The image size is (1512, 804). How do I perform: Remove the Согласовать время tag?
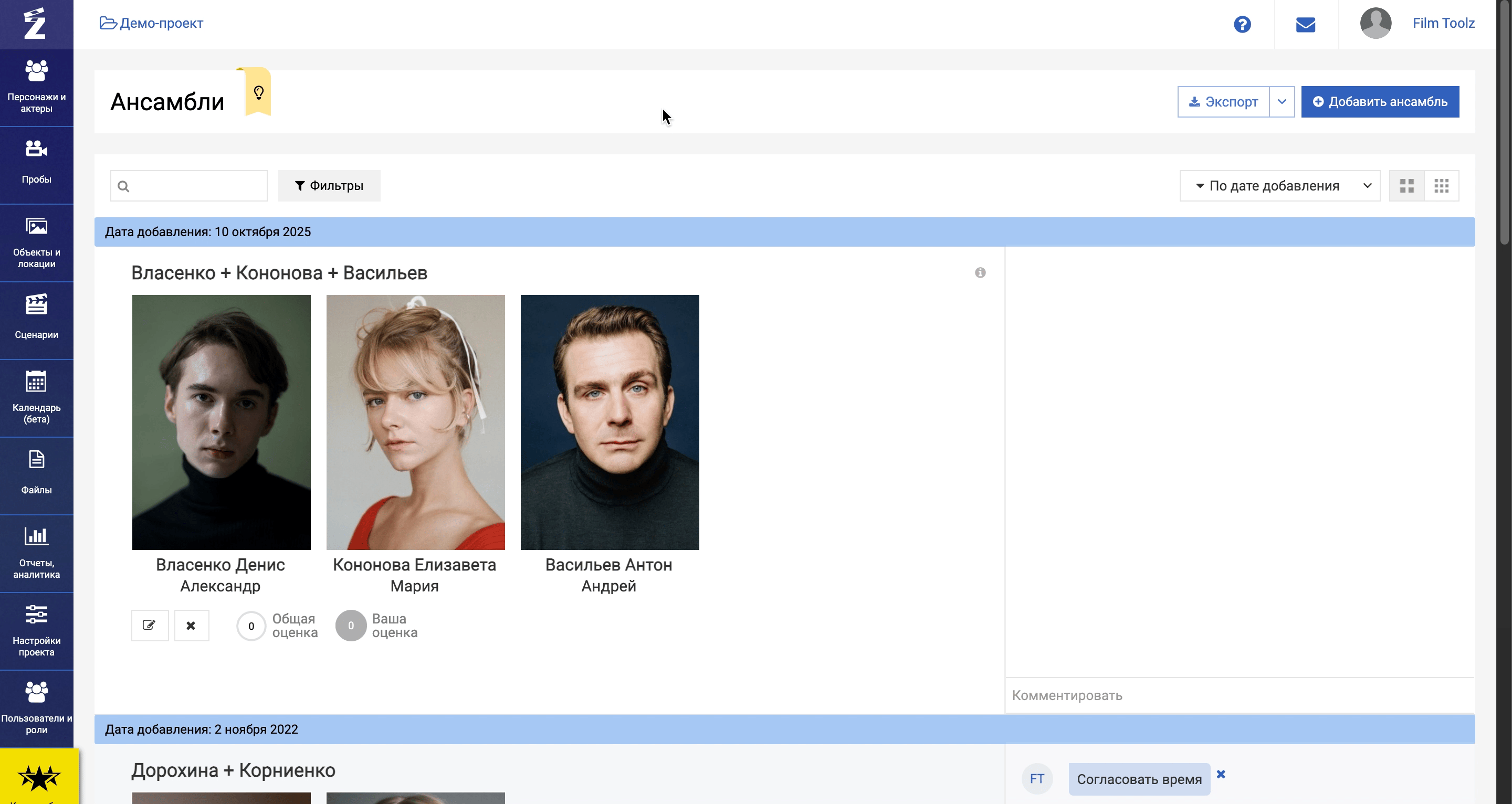tap(1221, 774)
